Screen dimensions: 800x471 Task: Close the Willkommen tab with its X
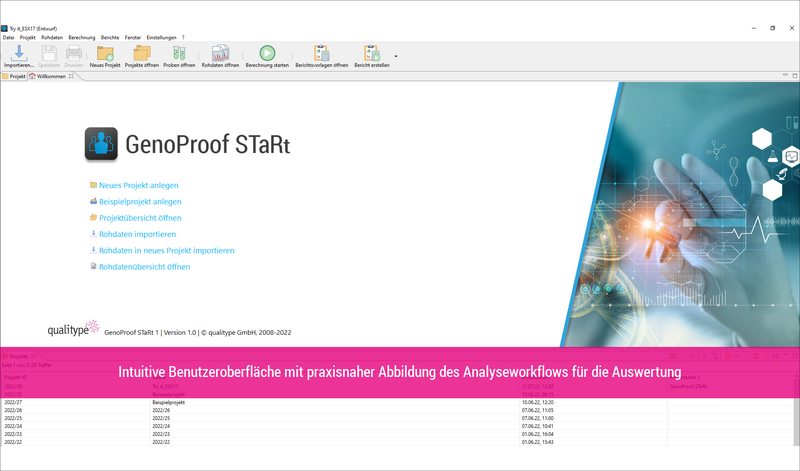point(71,76)
